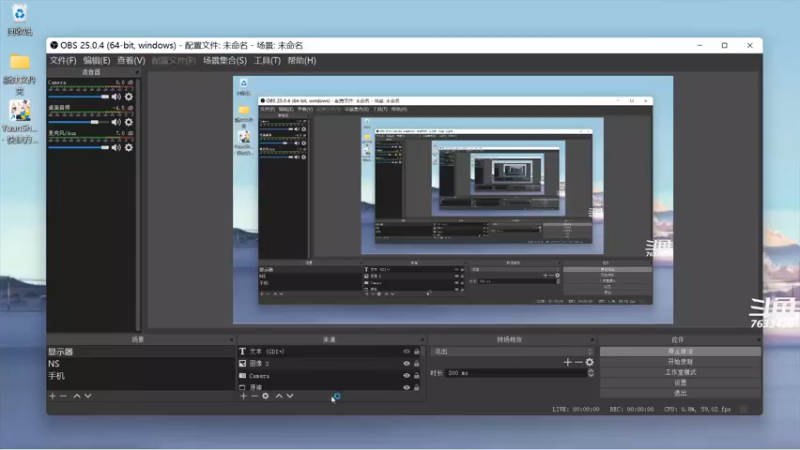Toggle visibility of the 图像 3 source

point(407,364)
